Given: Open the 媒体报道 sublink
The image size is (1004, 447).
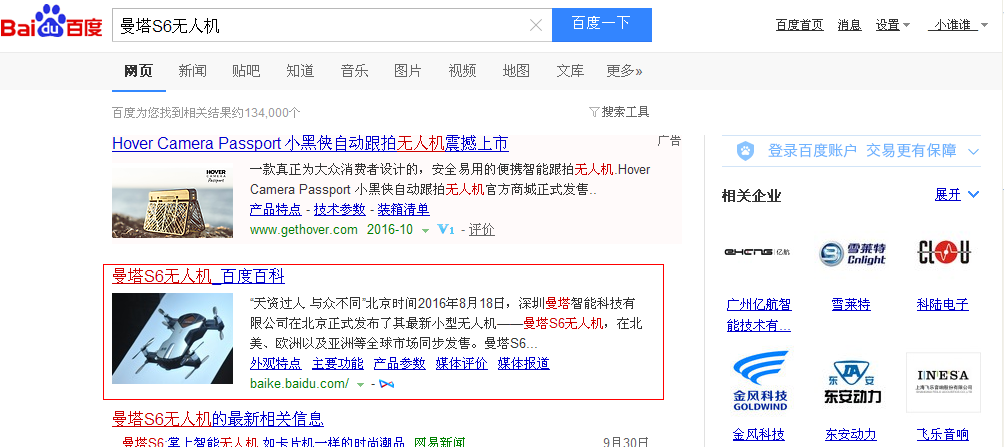Looking at the screenshot, I should [x=524, y=364].
